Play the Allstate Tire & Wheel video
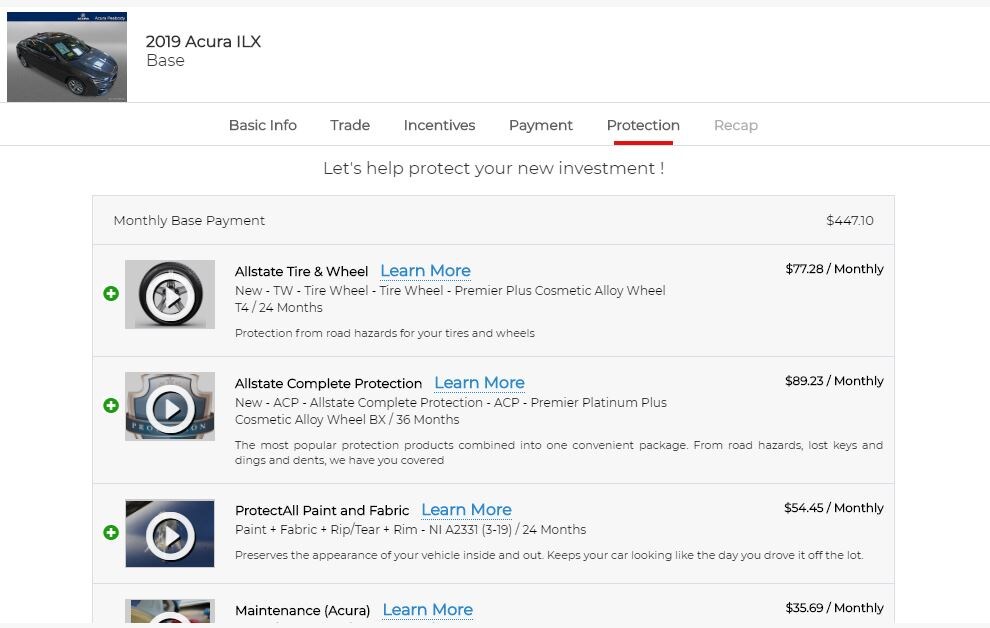990x628 pixels. pos(170,295)
